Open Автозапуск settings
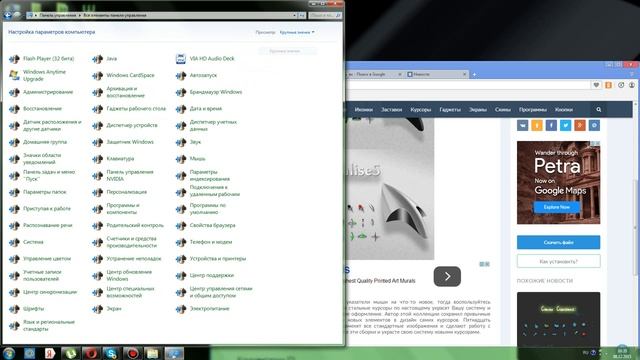 pos(197,76)
